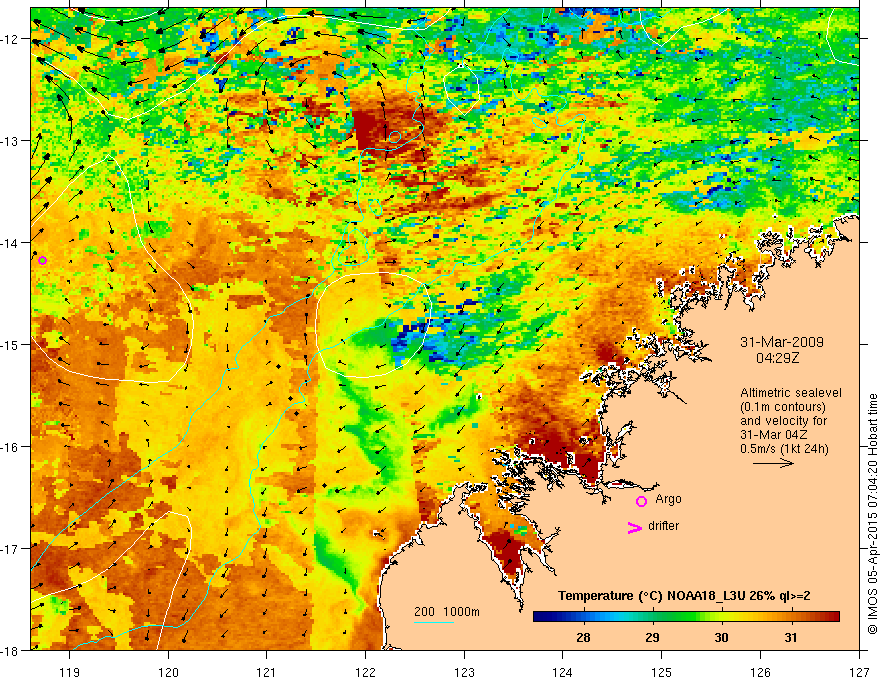The height and width of the screenshot is (680, 880).
Task: Click the longitude axis label '123'
Action: coord(464,672)
